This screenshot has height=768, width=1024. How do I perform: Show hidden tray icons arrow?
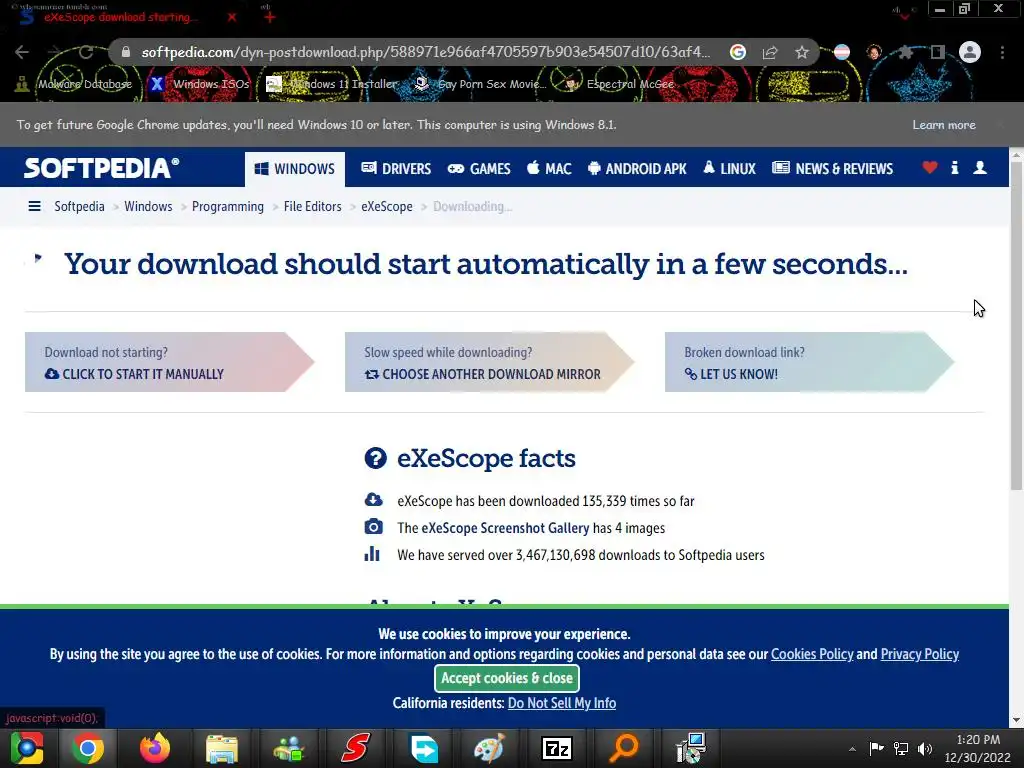[852, 749]
